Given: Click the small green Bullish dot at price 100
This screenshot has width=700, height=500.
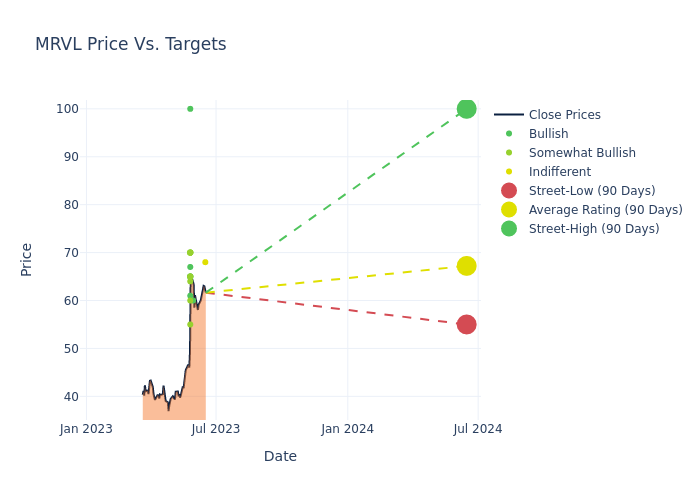Looking at the screenshot, I should point(190,109).
